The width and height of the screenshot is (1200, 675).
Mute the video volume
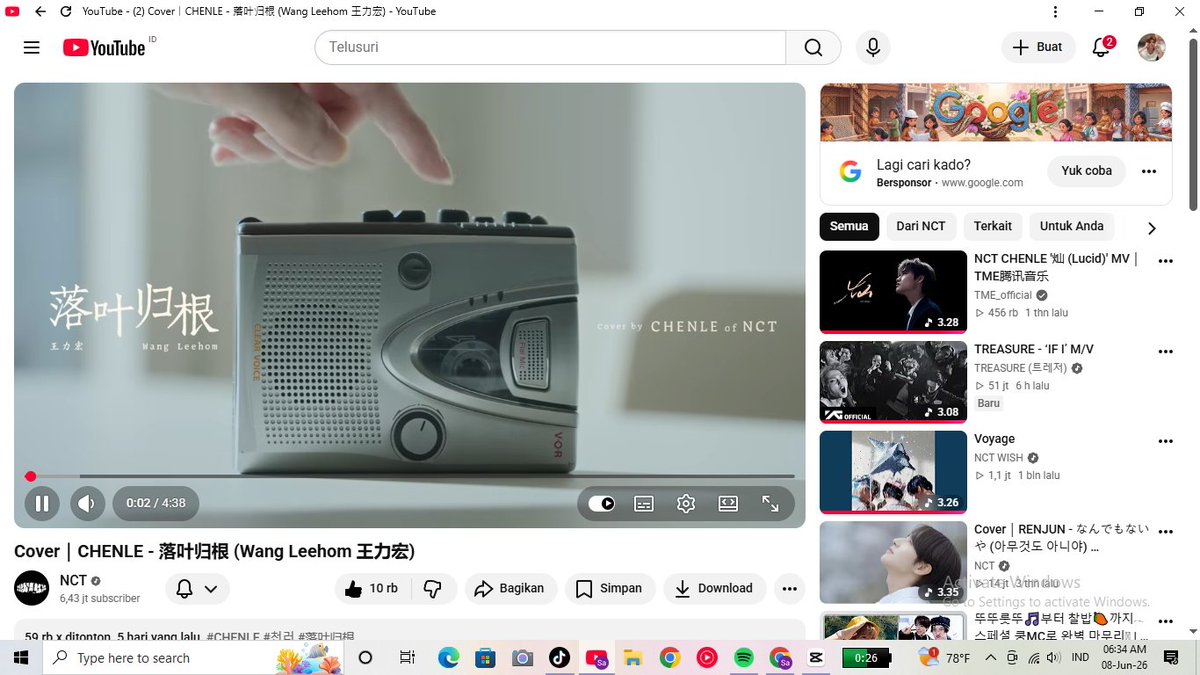pos(87,503)
